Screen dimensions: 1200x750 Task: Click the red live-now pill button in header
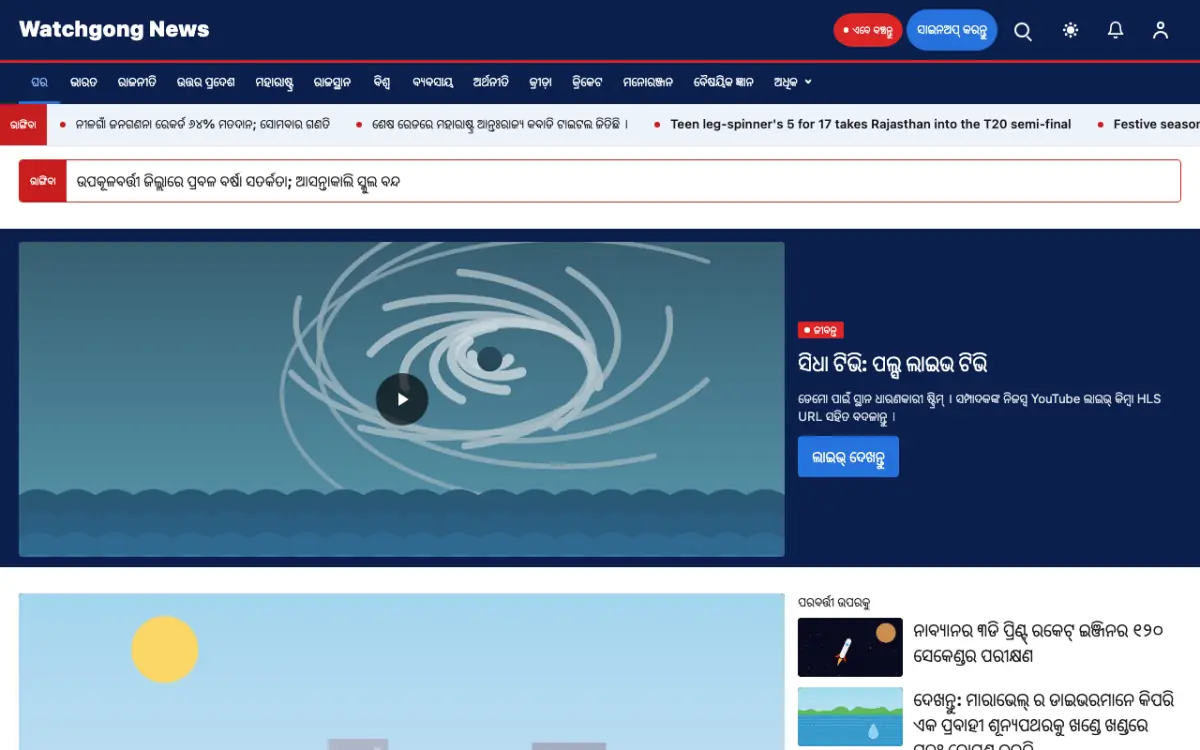click(868, 31)
